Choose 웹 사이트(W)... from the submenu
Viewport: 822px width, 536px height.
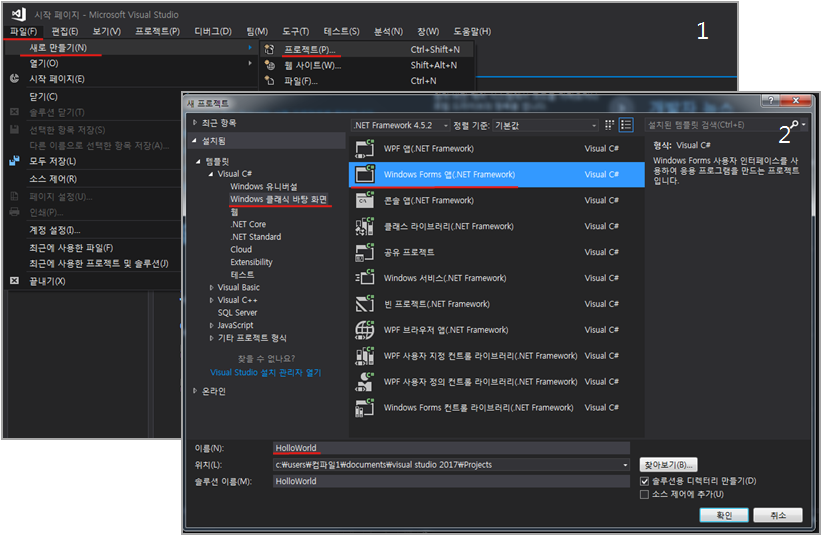312,65
